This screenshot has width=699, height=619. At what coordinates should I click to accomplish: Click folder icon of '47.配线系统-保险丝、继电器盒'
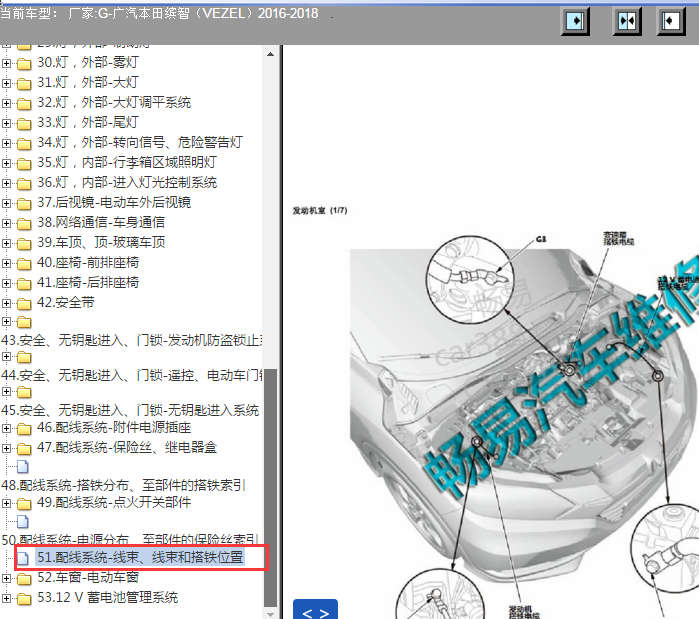[x=24, y=449]
